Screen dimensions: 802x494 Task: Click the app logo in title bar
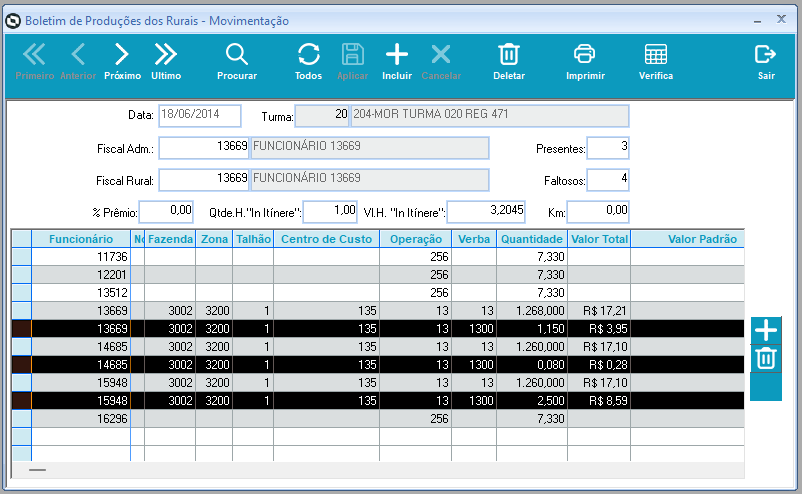(13, 21)
